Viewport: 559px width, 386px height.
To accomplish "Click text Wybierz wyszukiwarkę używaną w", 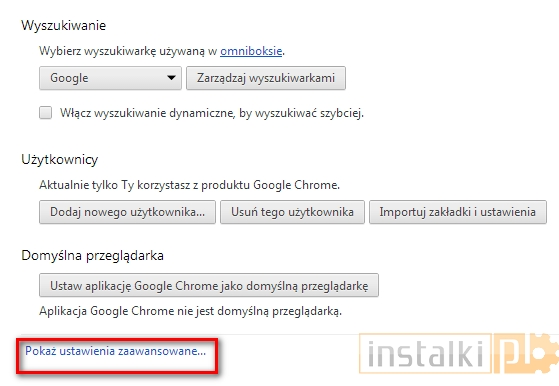I will coord(128,51).
